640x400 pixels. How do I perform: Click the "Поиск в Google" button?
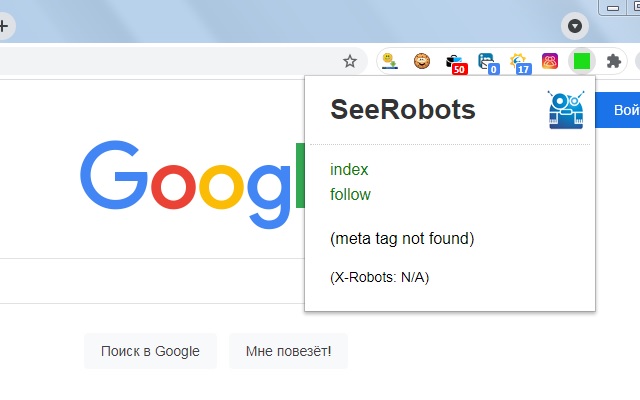click(x=150, y=351)
